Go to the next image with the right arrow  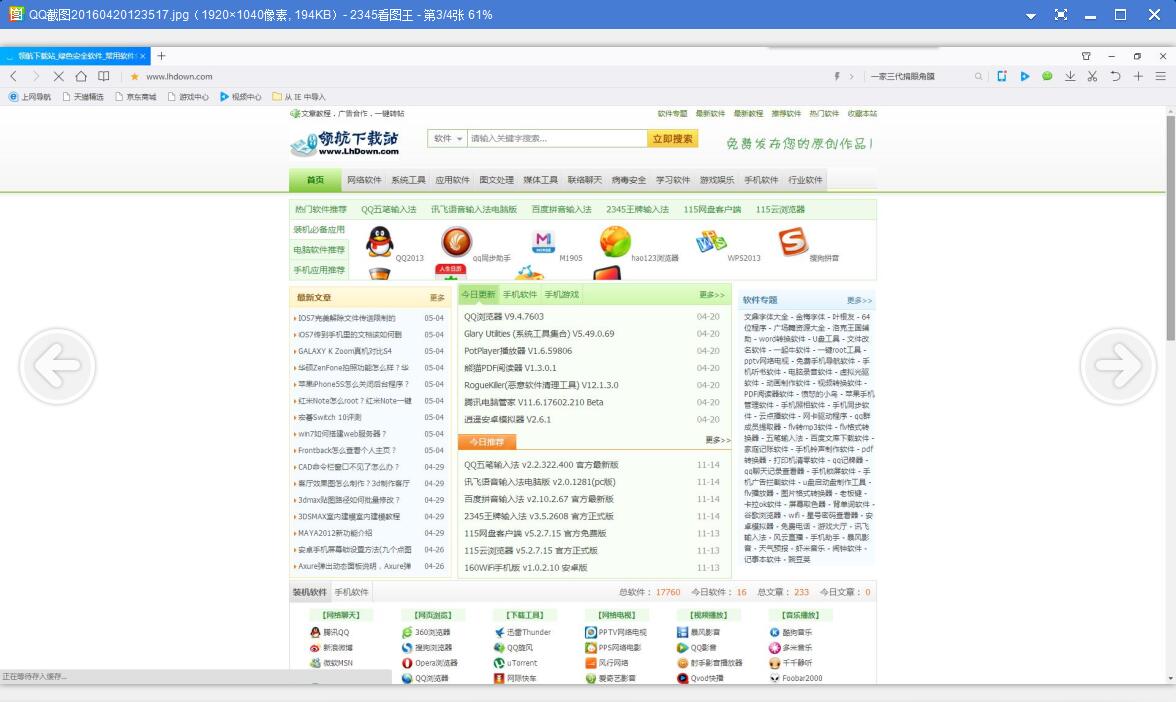(x=1118, y=366)
